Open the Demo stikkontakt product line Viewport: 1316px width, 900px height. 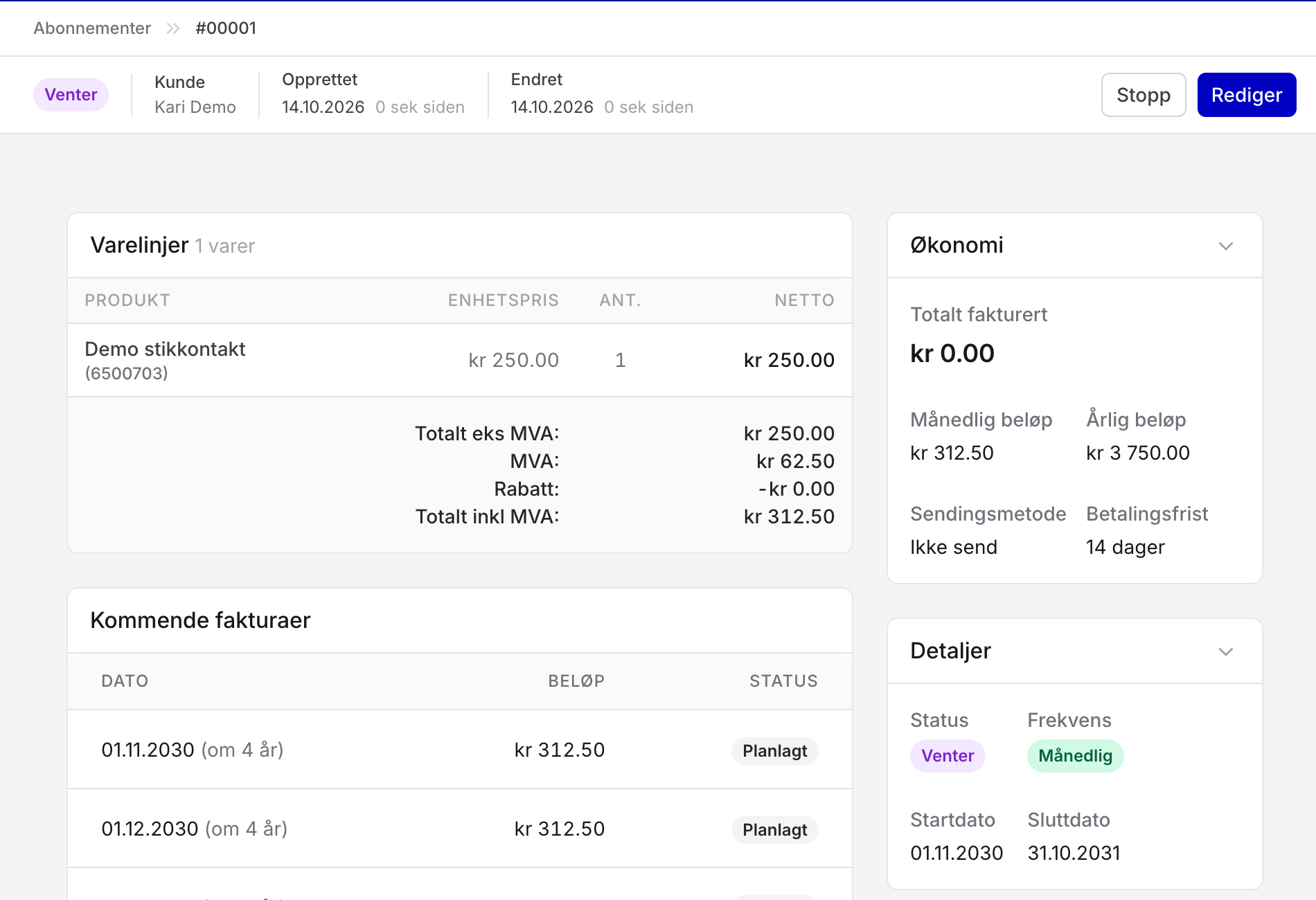165,349
